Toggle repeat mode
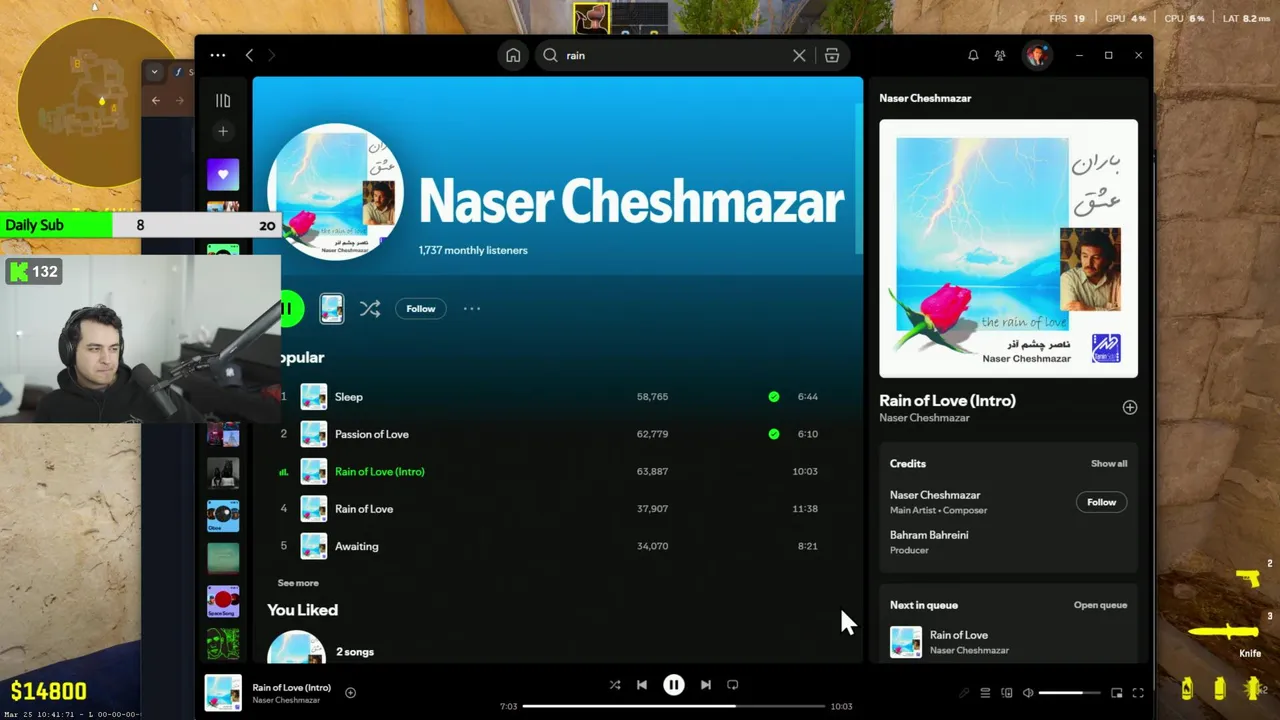This screenshot has height=720, width=1280. [733, 685]
